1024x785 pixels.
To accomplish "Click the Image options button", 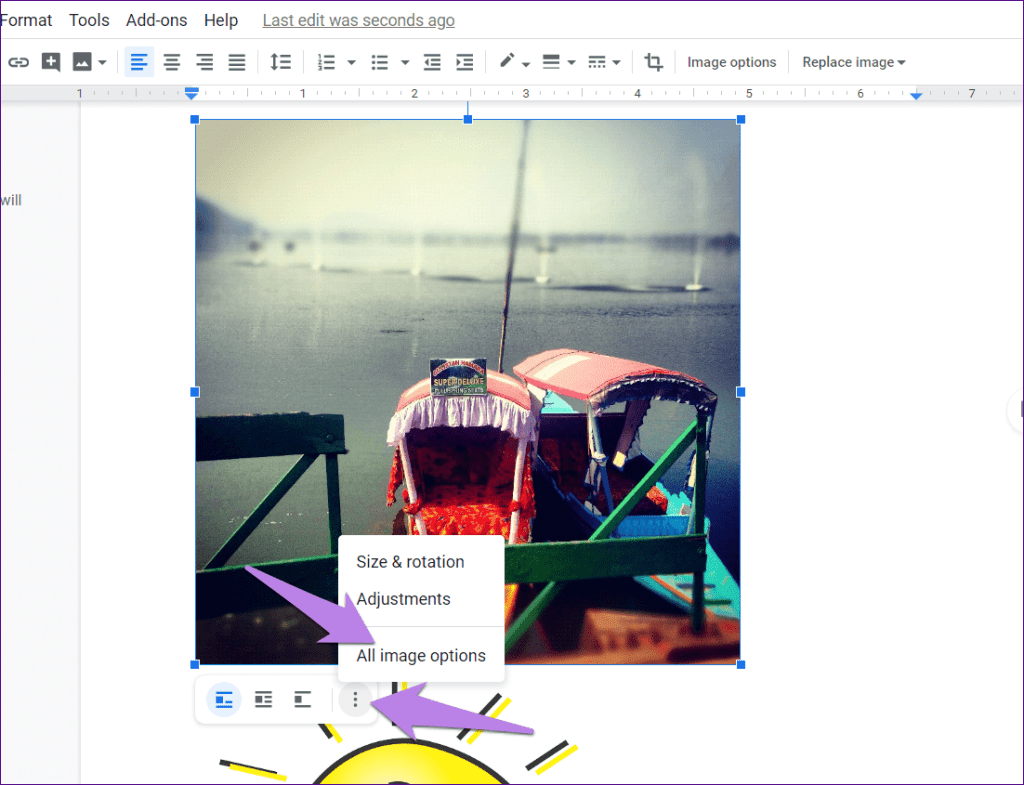I will (x=731, y=62).
